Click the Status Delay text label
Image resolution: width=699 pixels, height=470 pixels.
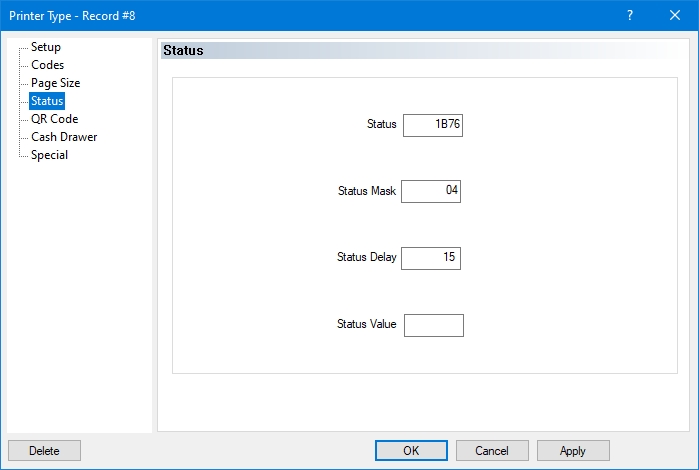[367, 257]
